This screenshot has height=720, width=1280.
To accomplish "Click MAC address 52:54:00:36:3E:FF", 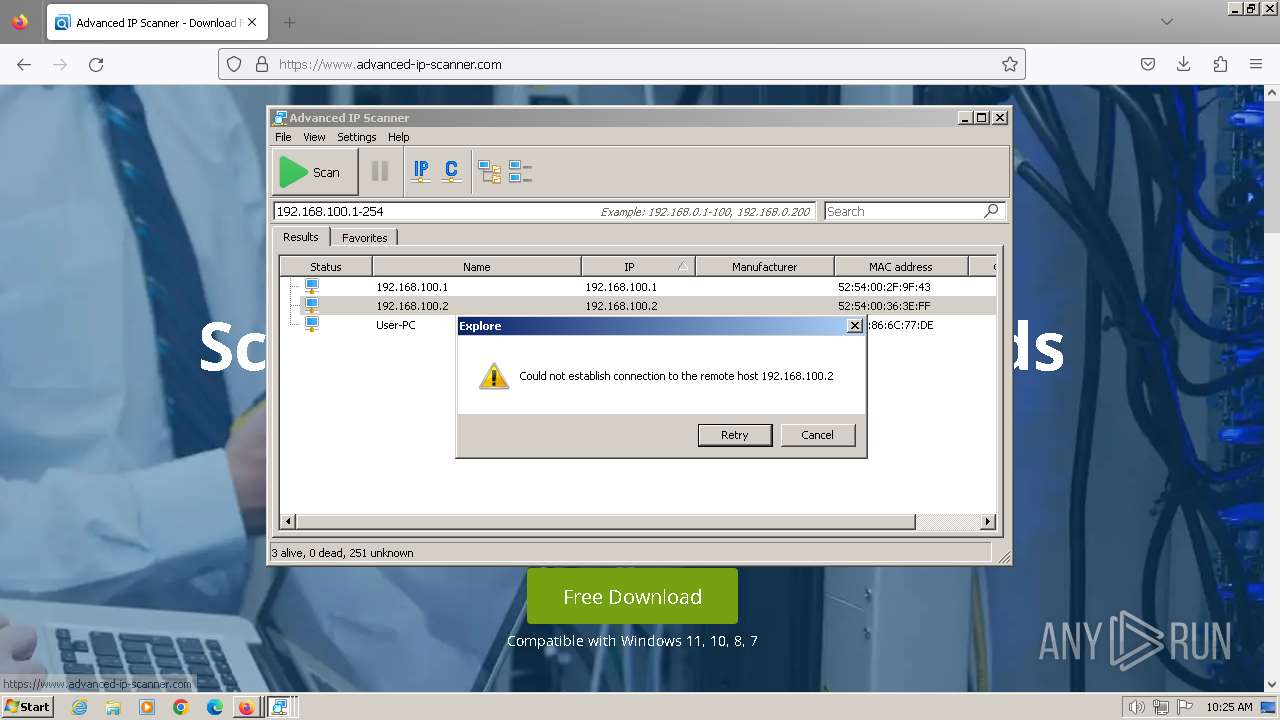I will [884, 306].
